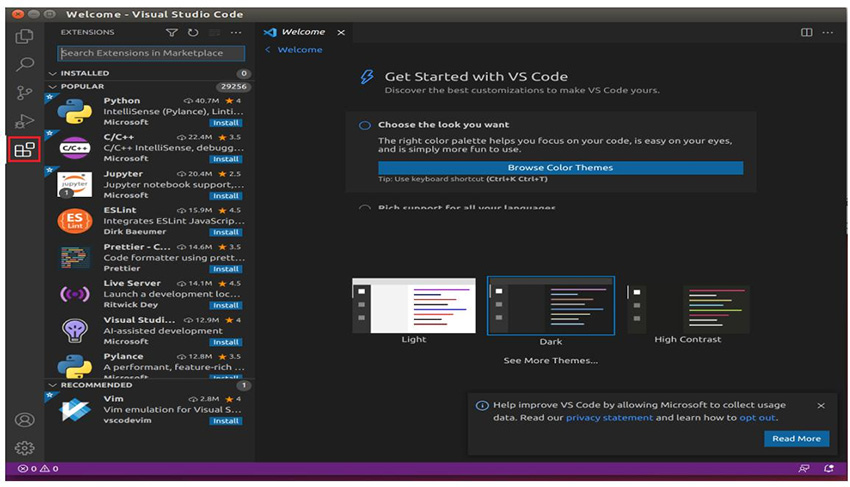Viewport: 850px width, 487px height.
Task: Install the ESLint extension
Action: coord(226,232)
